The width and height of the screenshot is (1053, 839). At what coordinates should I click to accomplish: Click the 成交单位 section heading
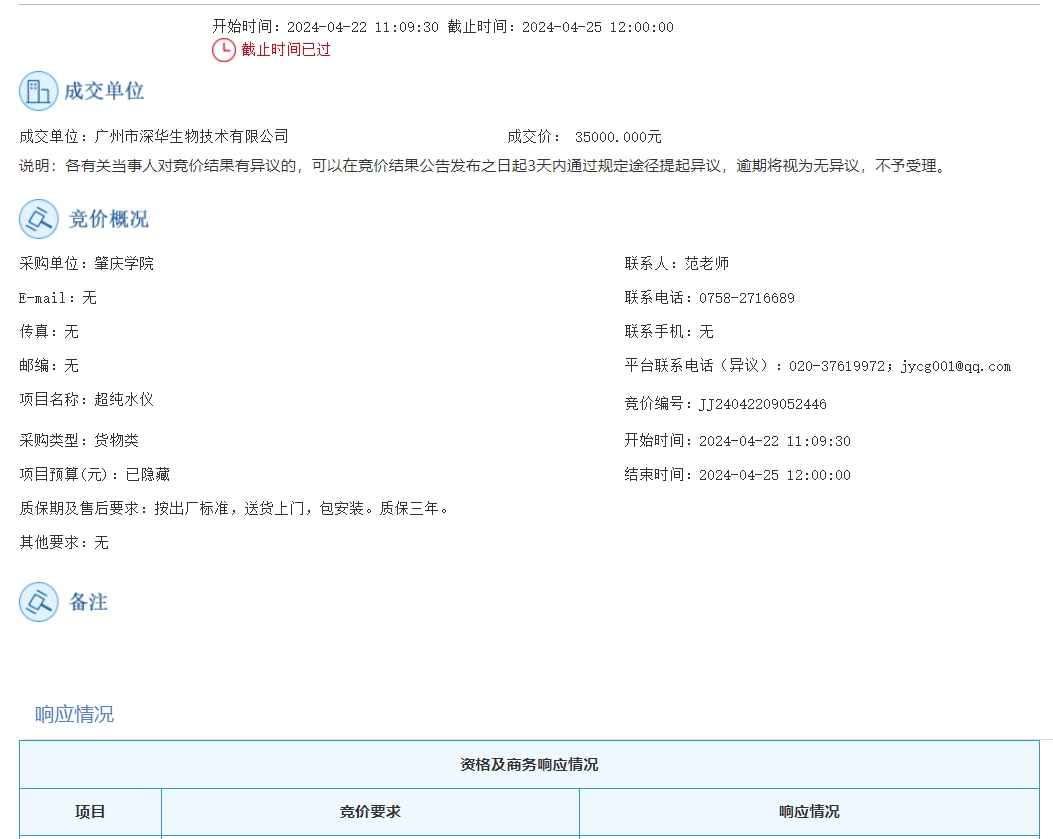pos(104,91)
